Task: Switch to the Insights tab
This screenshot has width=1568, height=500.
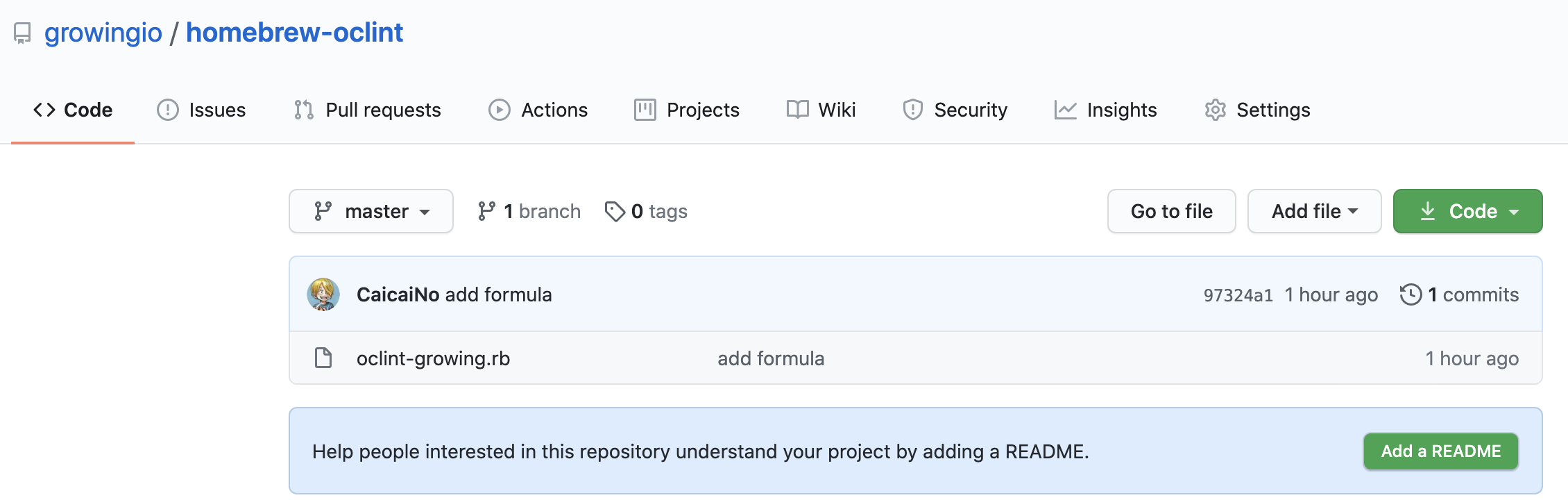Action: [1106, 110]
